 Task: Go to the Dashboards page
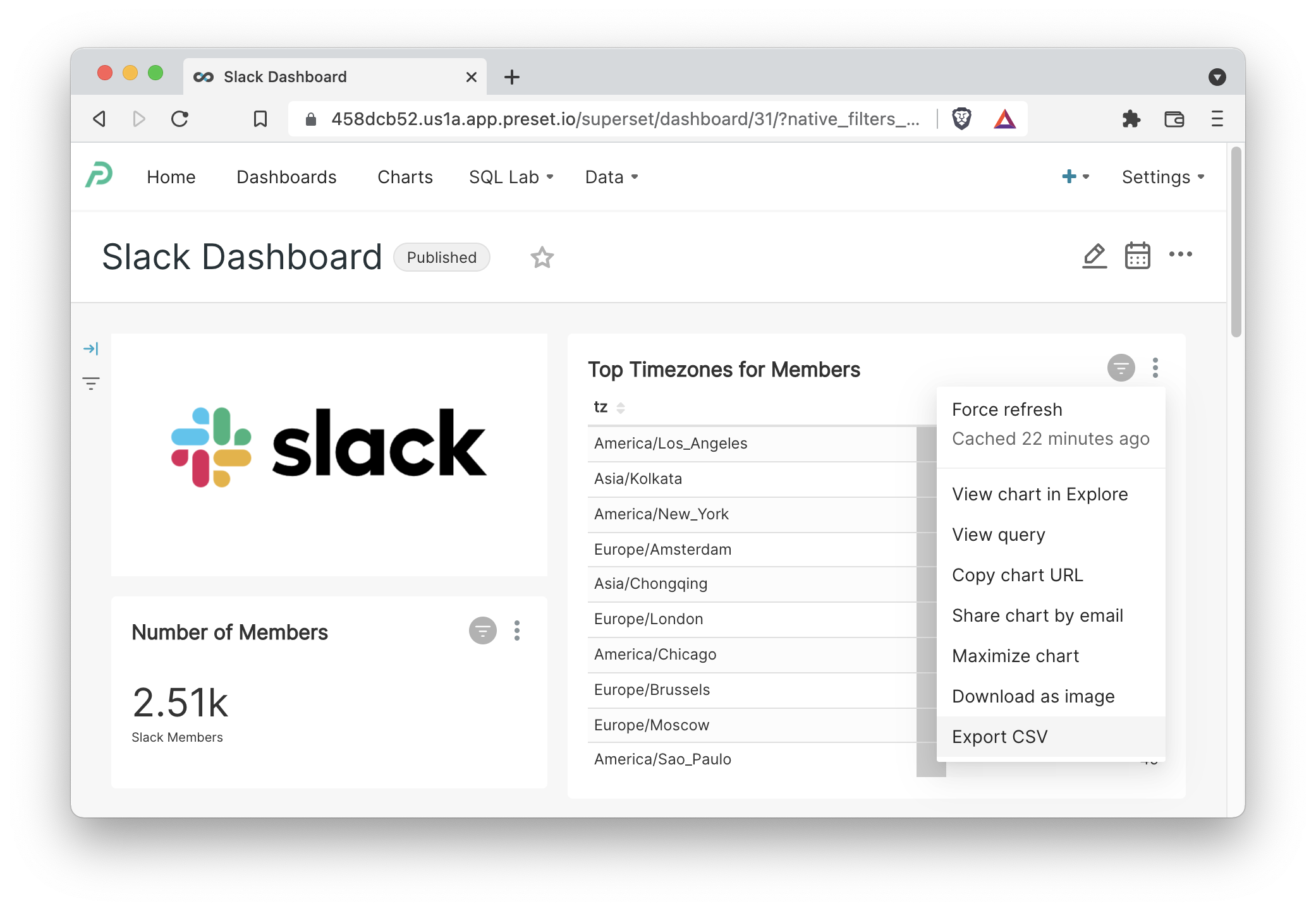(286, 178)
